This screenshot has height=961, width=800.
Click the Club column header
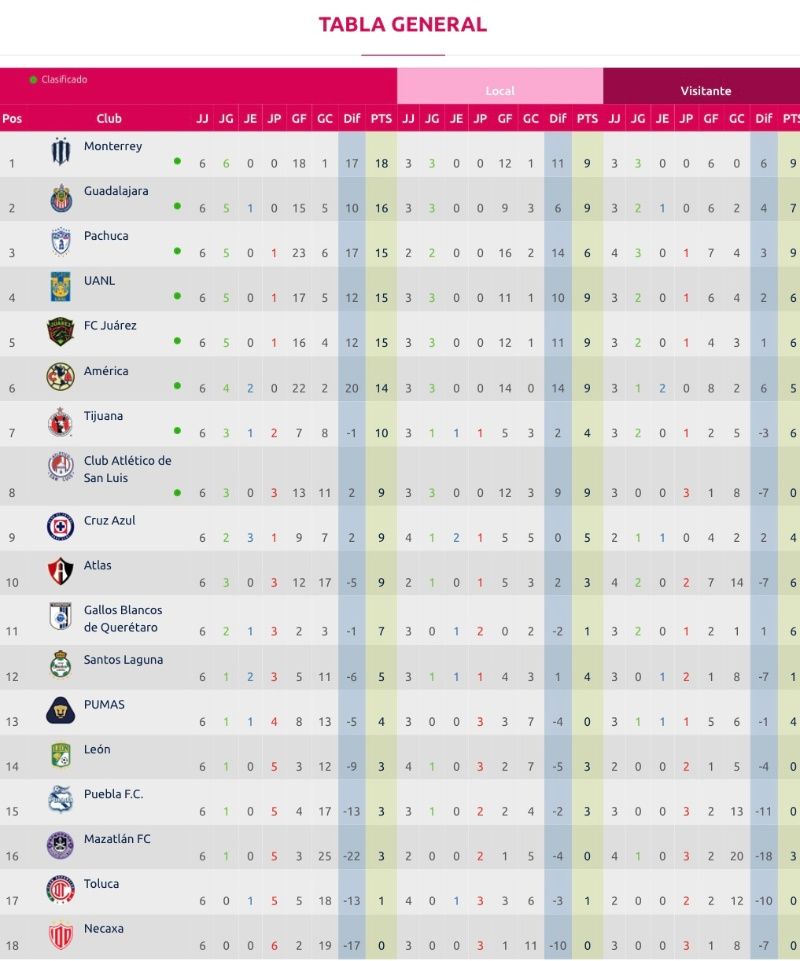click(x=109, y=118)
